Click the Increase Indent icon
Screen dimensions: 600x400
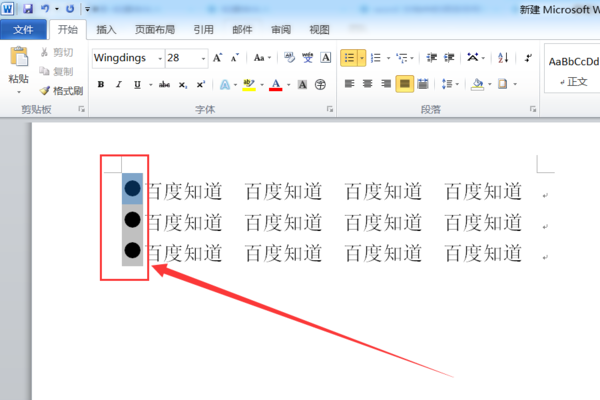pyautogui.click(x=449, y=58)
